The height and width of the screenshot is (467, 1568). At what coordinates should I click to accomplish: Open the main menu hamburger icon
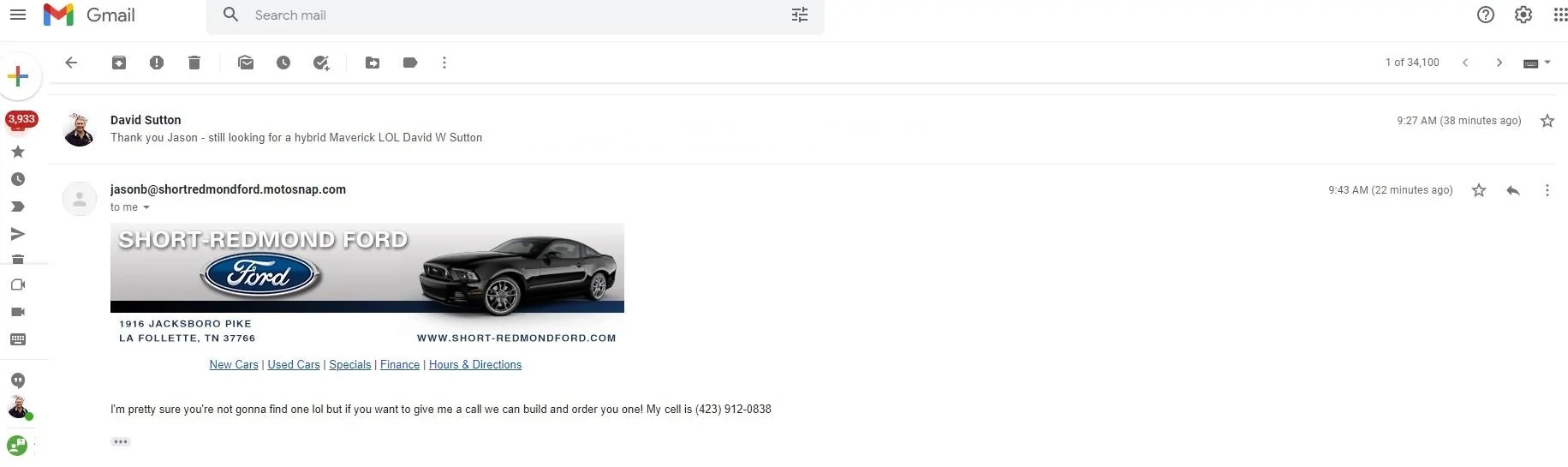coord(18,15)
